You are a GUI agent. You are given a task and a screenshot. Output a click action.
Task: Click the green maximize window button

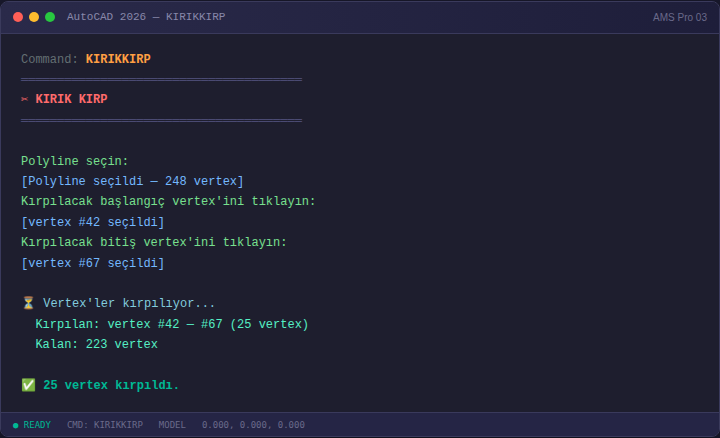(50, 17)
